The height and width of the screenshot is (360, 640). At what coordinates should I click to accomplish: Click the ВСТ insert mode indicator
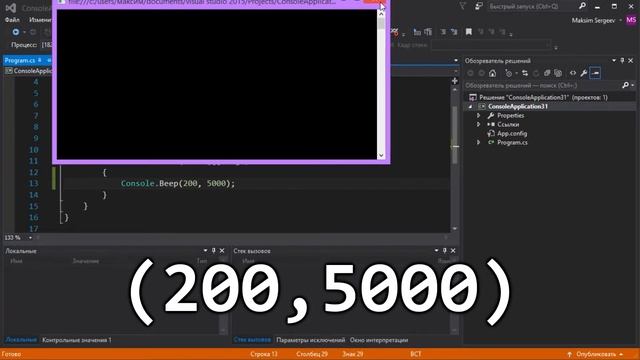416,354
